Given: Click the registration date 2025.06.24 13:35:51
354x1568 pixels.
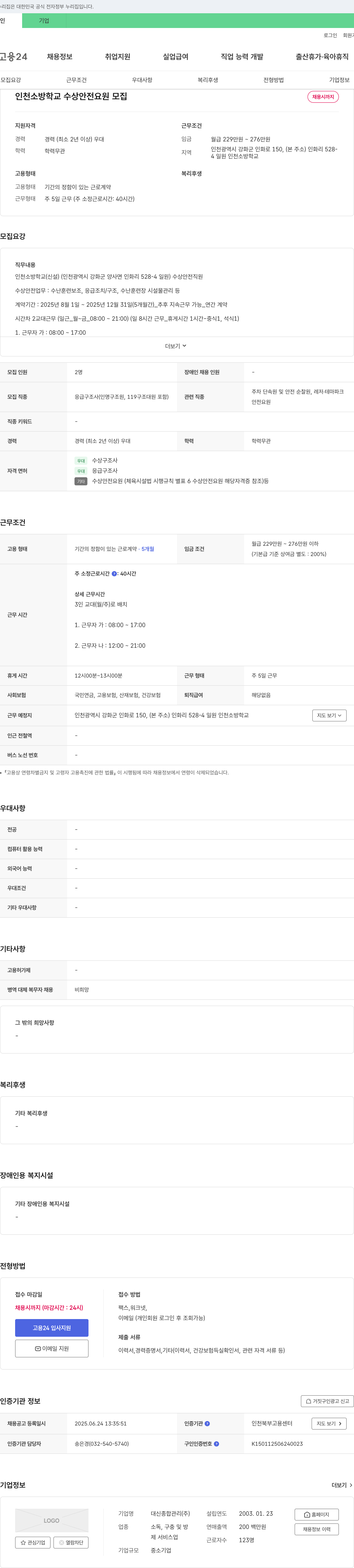Looking at the screenshot, I should [x=101, y=1424].
